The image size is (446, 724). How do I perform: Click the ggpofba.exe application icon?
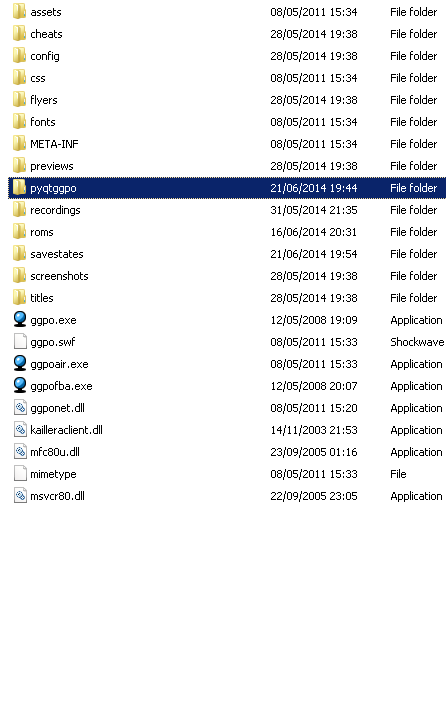(19, 386)
